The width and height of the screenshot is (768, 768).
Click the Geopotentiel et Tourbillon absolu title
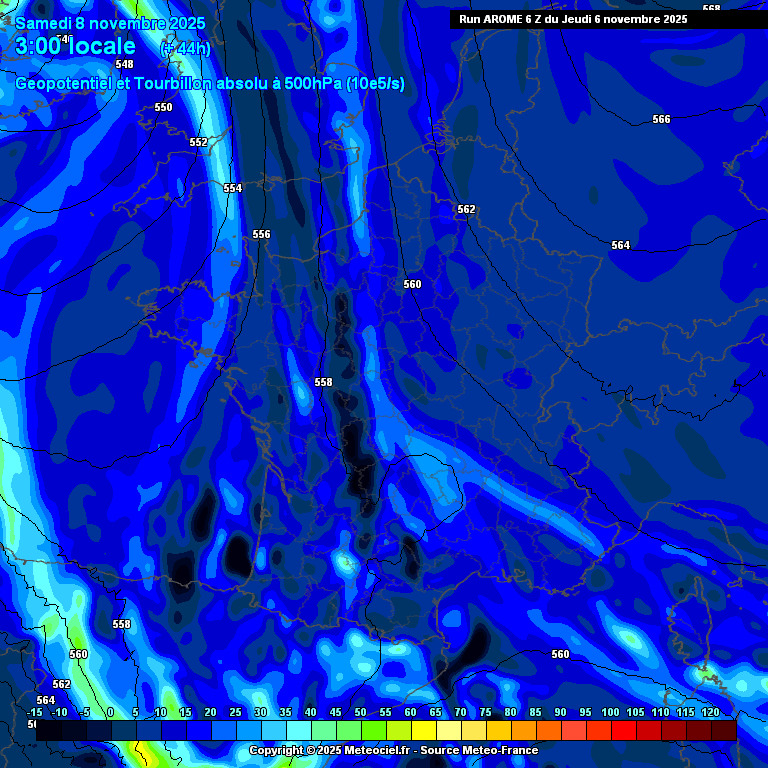[x=210, y=84]
